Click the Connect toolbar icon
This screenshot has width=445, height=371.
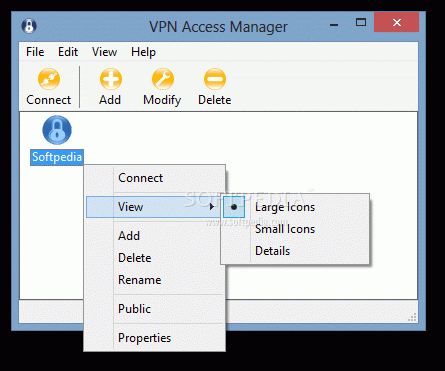click(x=49, y=79)
